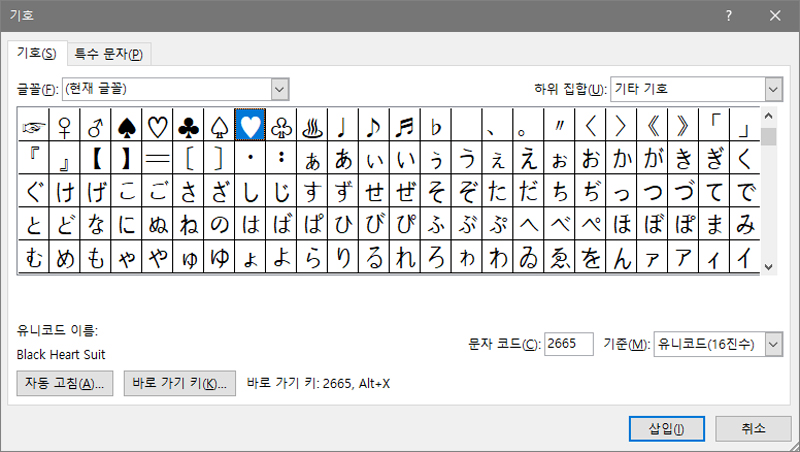Click the symbol grid scrollbar thumb
Screen dimensions: 800x452
(x=769, y=137)
